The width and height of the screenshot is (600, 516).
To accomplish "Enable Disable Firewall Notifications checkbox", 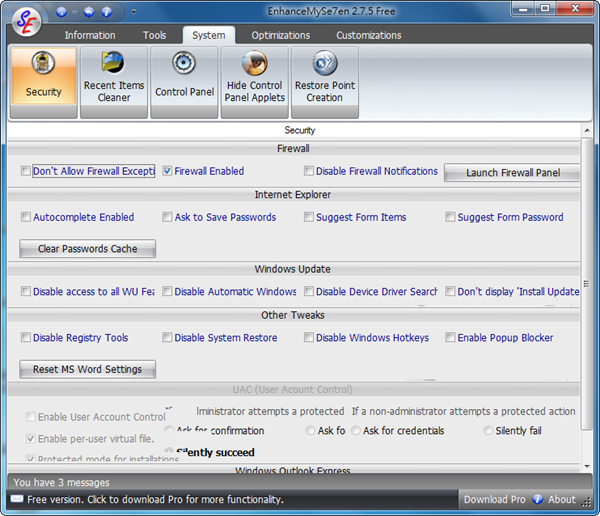I will tap(309, 171).
